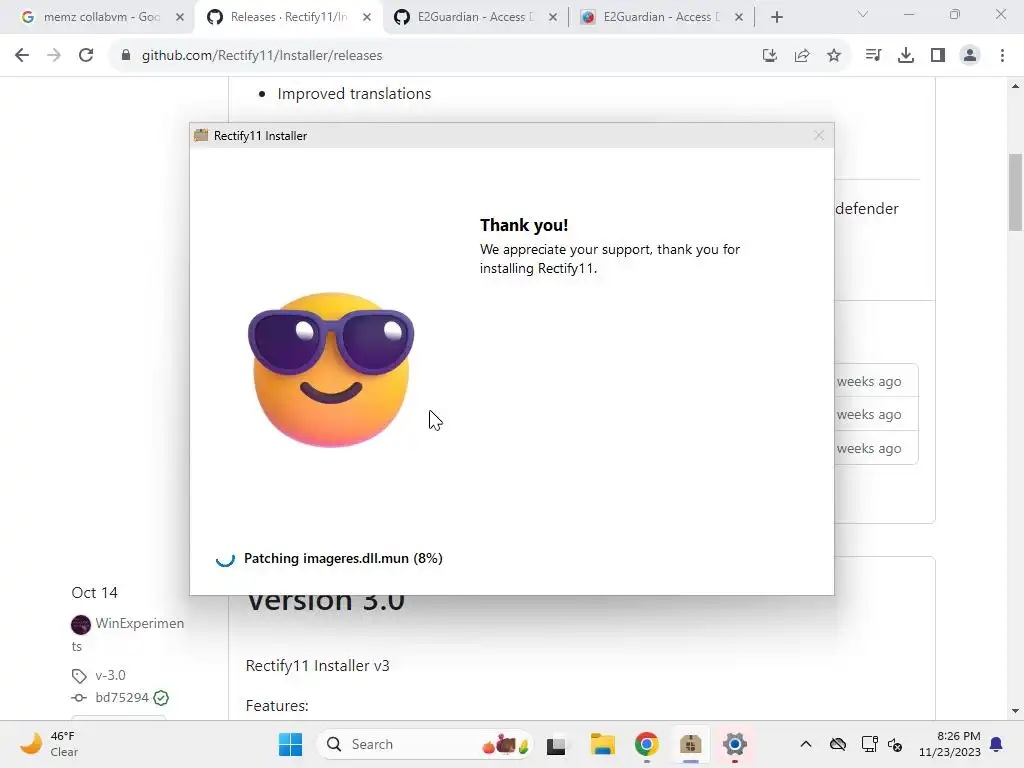Click the Rectify11 Installer title icon

tap(201, 135)
